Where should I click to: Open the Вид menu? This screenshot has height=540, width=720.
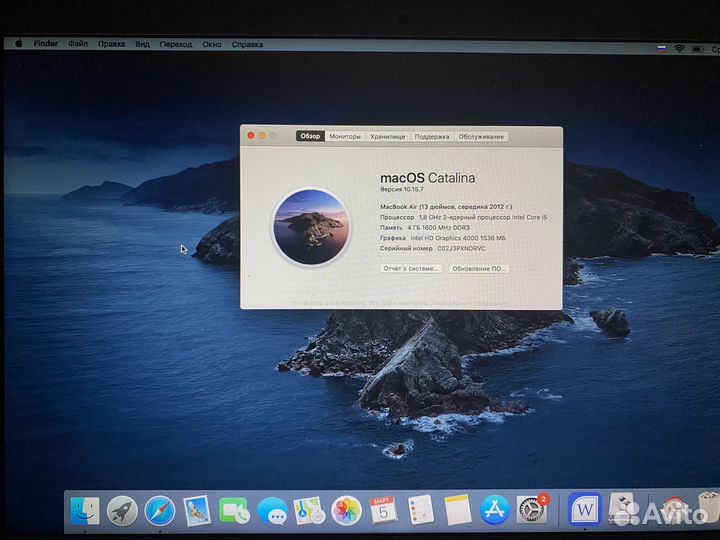(x=142, y=44)
